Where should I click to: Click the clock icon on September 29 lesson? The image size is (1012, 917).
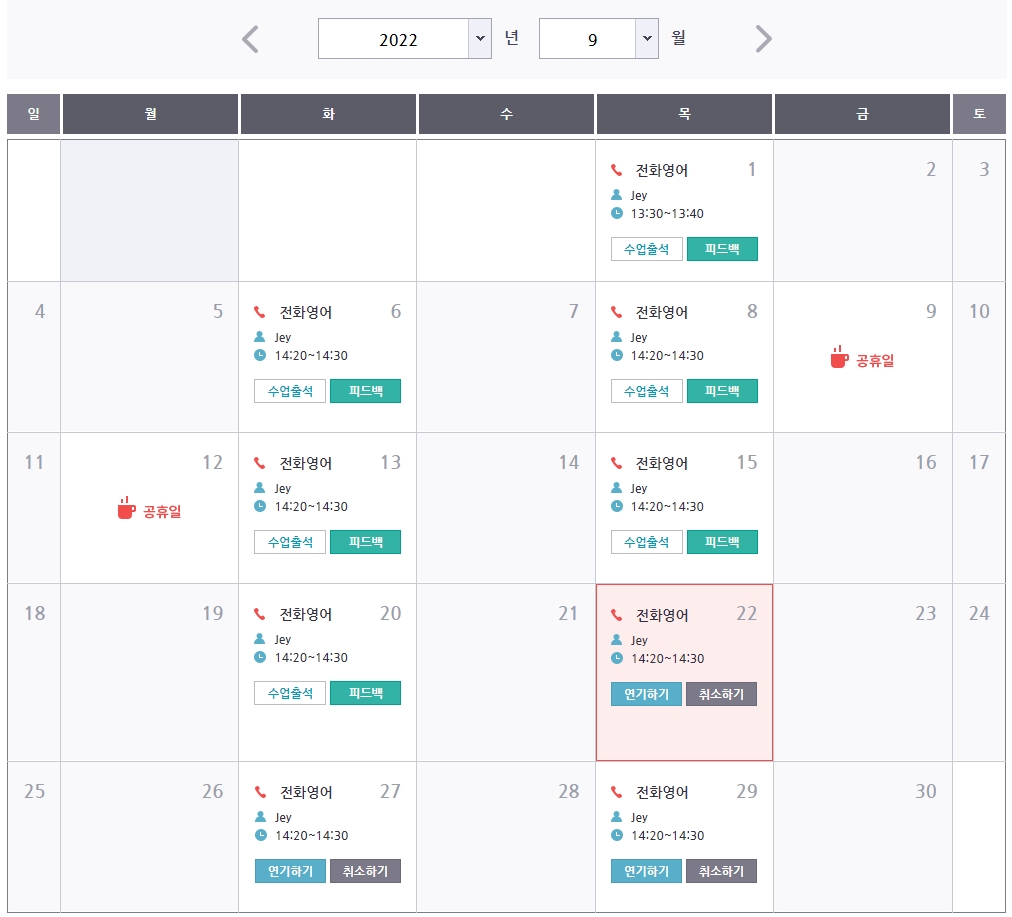coord(617,835)
